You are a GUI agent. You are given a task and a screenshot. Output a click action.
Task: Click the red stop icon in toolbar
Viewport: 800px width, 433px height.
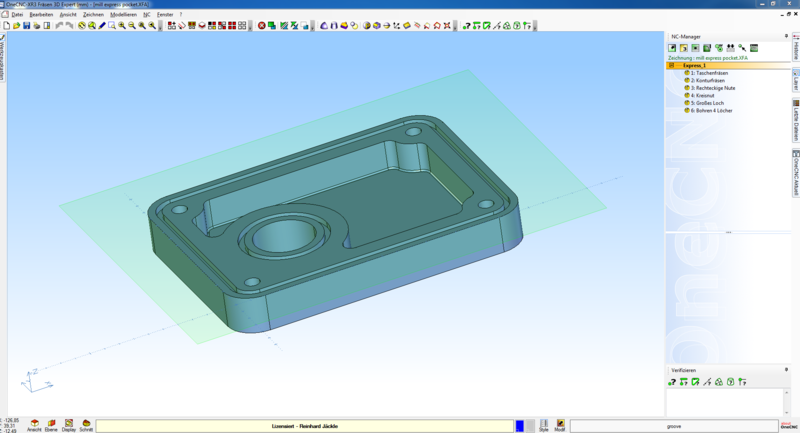pyautogui.click(x=262, y=26)
